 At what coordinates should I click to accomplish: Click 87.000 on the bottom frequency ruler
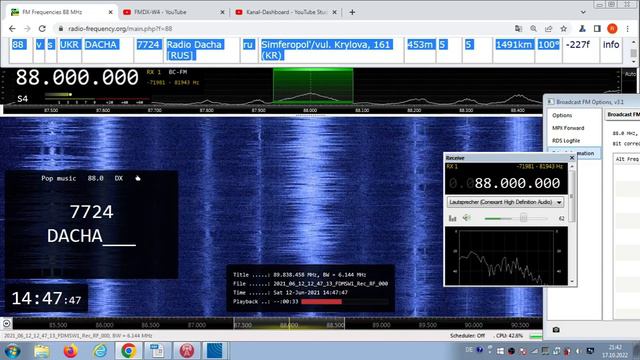tap(197, 325)
